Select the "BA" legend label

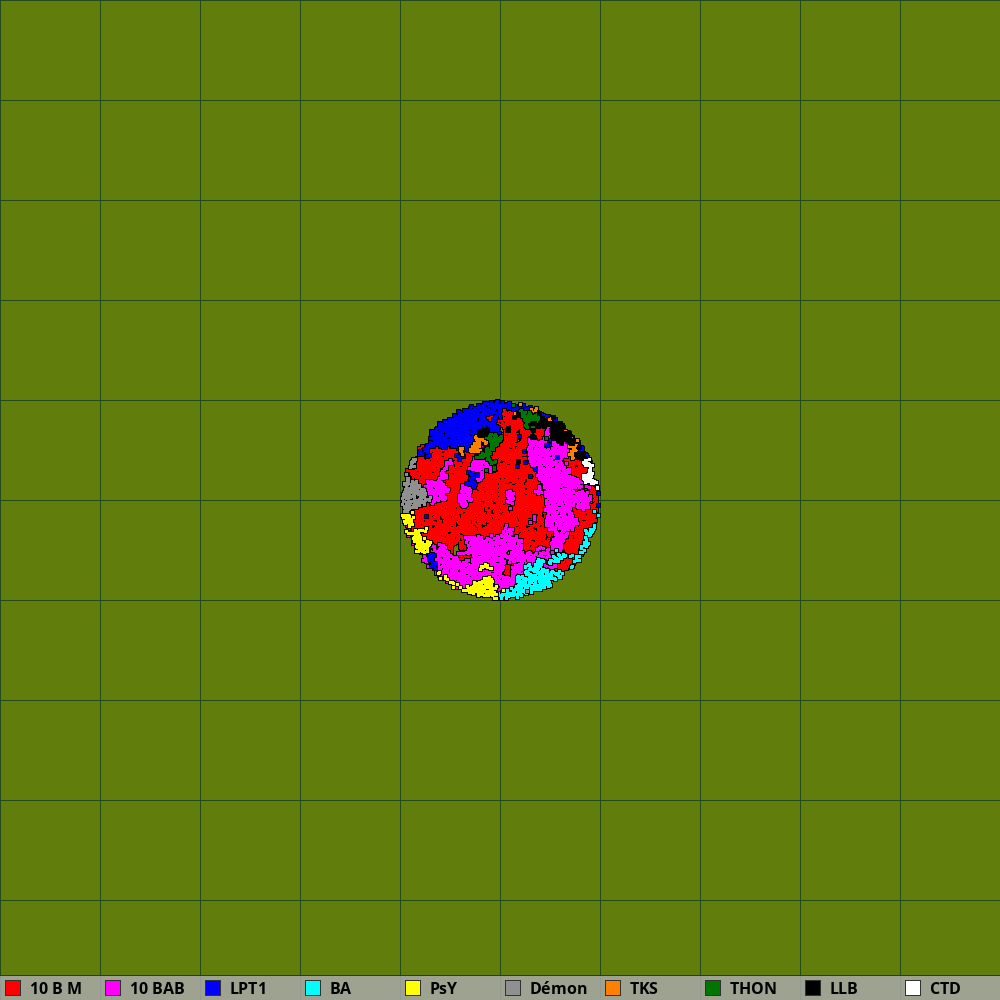[x=341, y=988]
